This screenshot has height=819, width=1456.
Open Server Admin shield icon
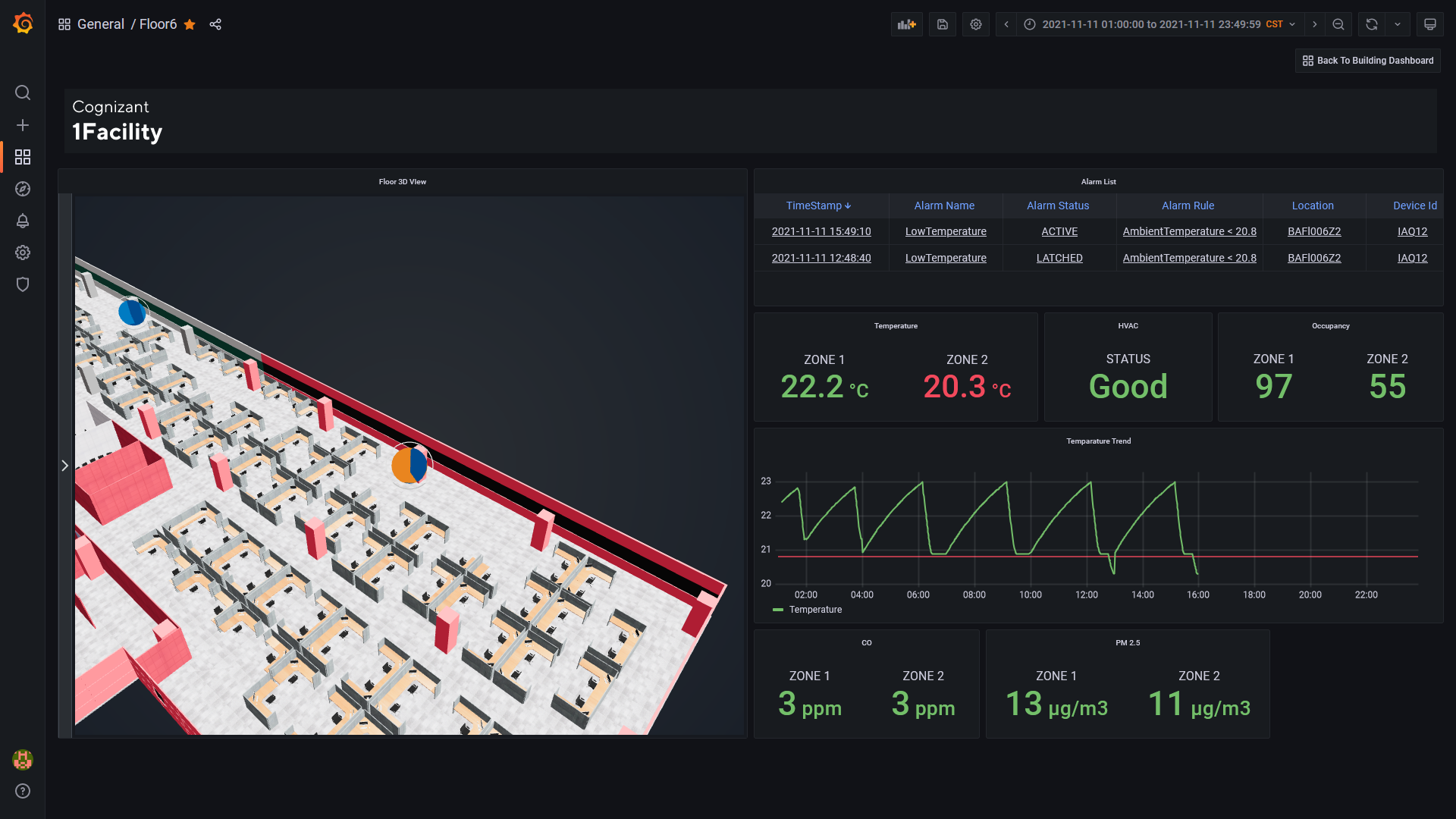(x=22, y=284)
